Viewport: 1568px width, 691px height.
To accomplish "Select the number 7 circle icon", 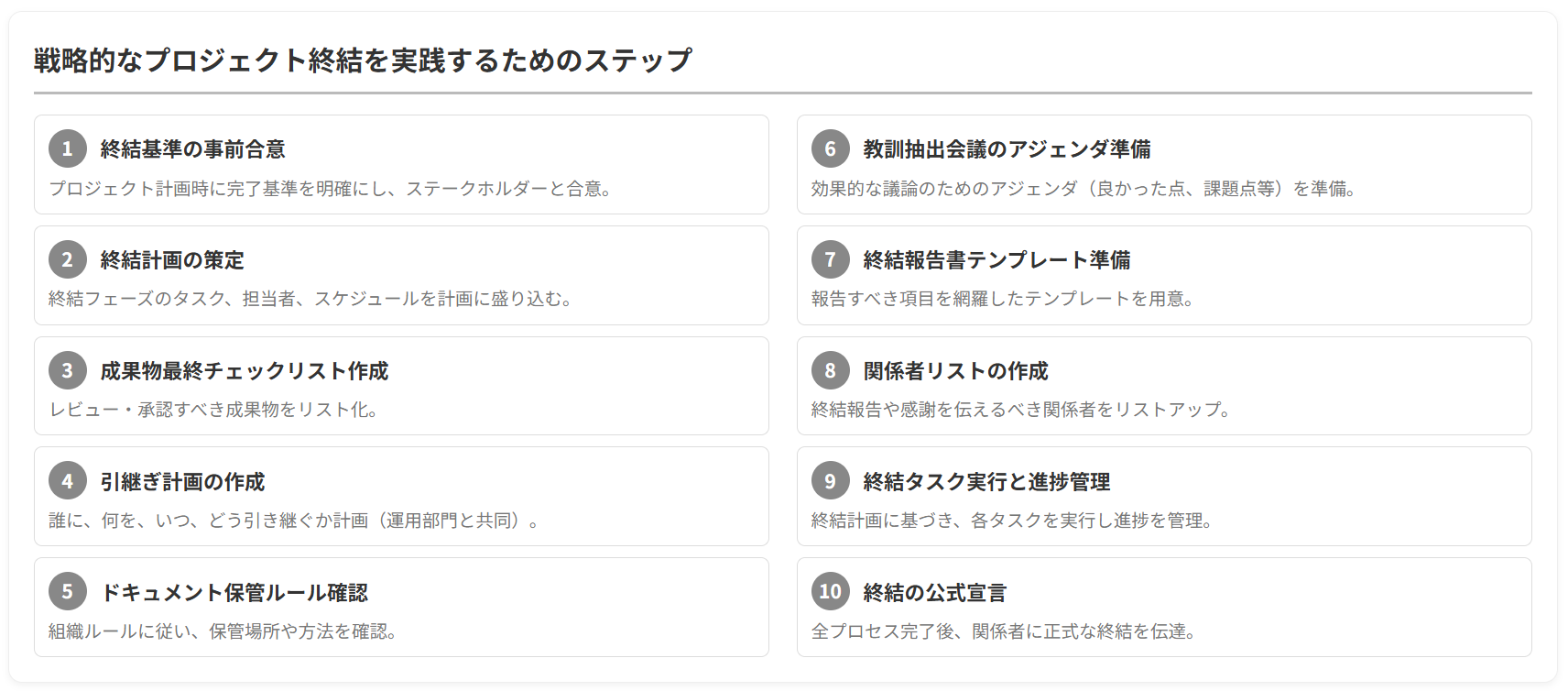I will tap(831, 259).
